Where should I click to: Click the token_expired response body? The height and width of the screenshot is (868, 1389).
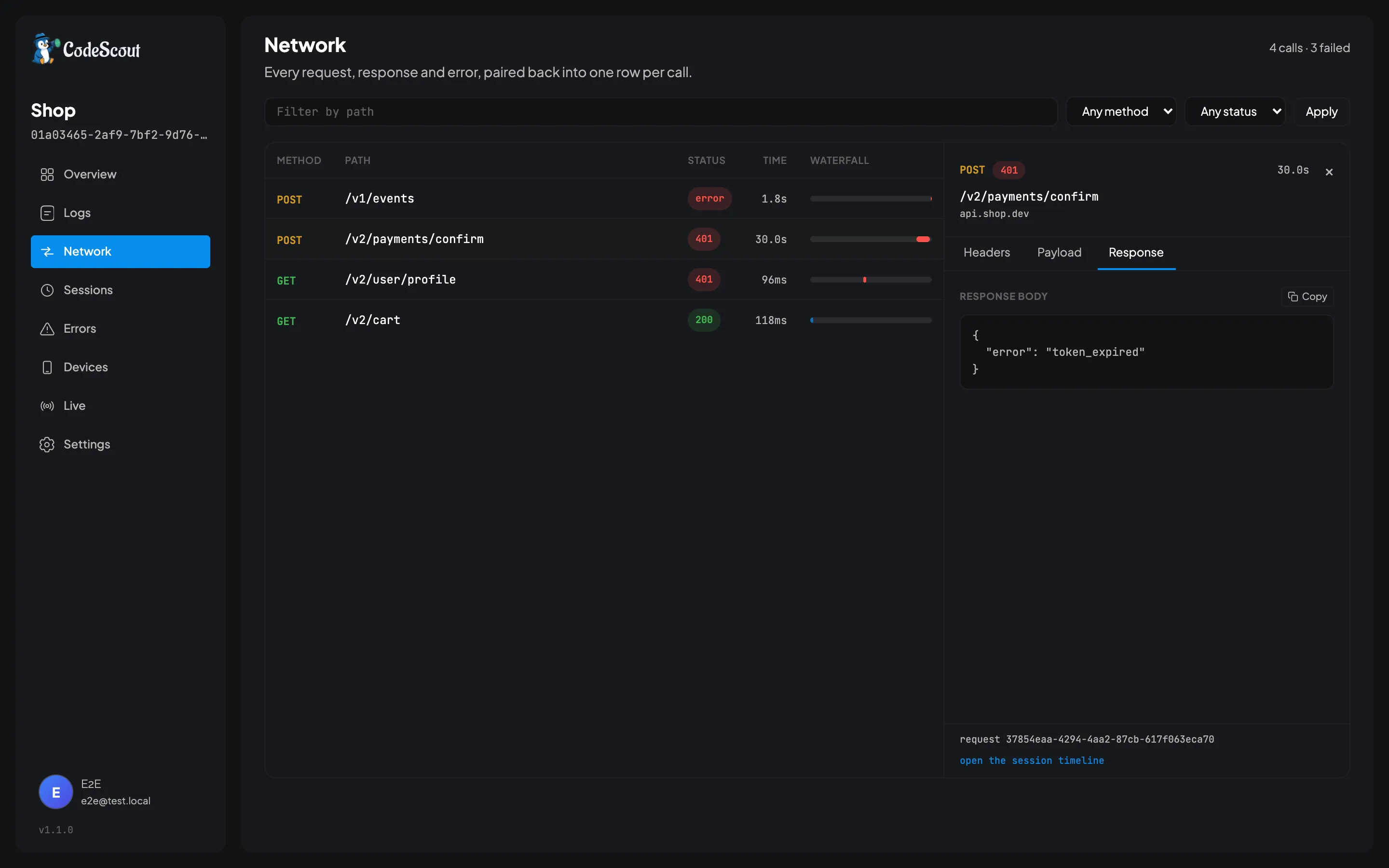coord(1146,352)
